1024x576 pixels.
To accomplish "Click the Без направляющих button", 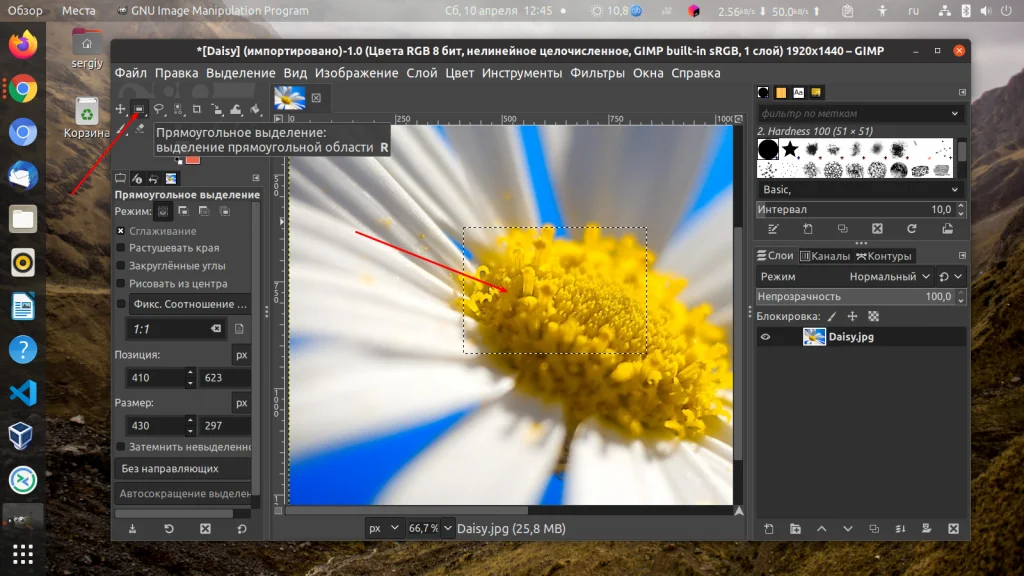I will [x=183, y=467].
